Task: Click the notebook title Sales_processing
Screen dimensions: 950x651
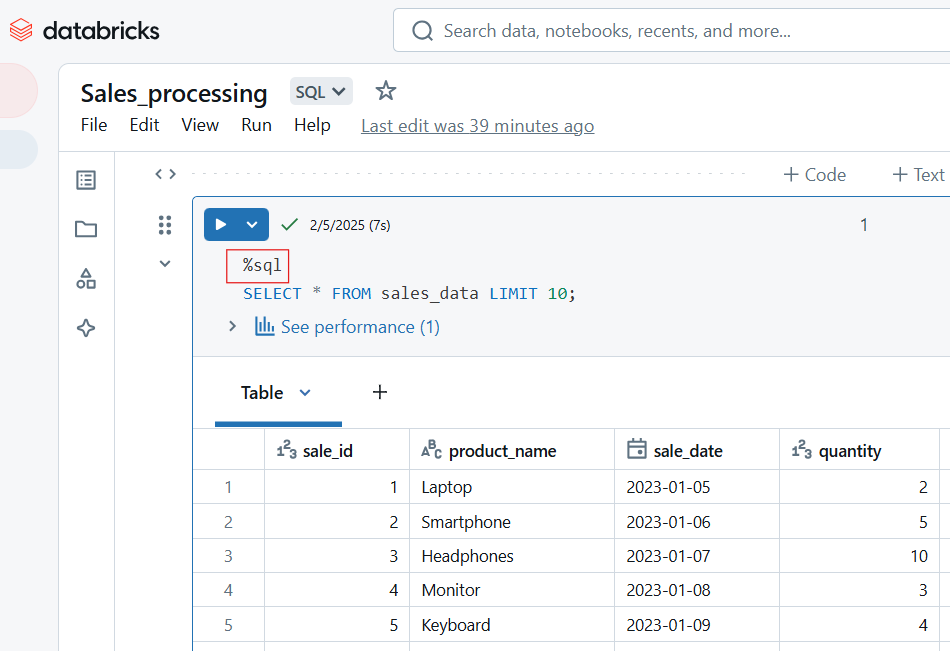Action: click(x=174, y=93)
